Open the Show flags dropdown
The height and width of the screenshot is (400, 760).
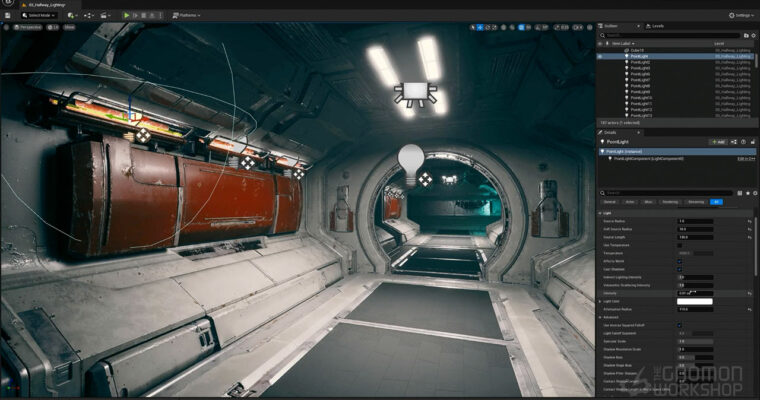[69, 28]
